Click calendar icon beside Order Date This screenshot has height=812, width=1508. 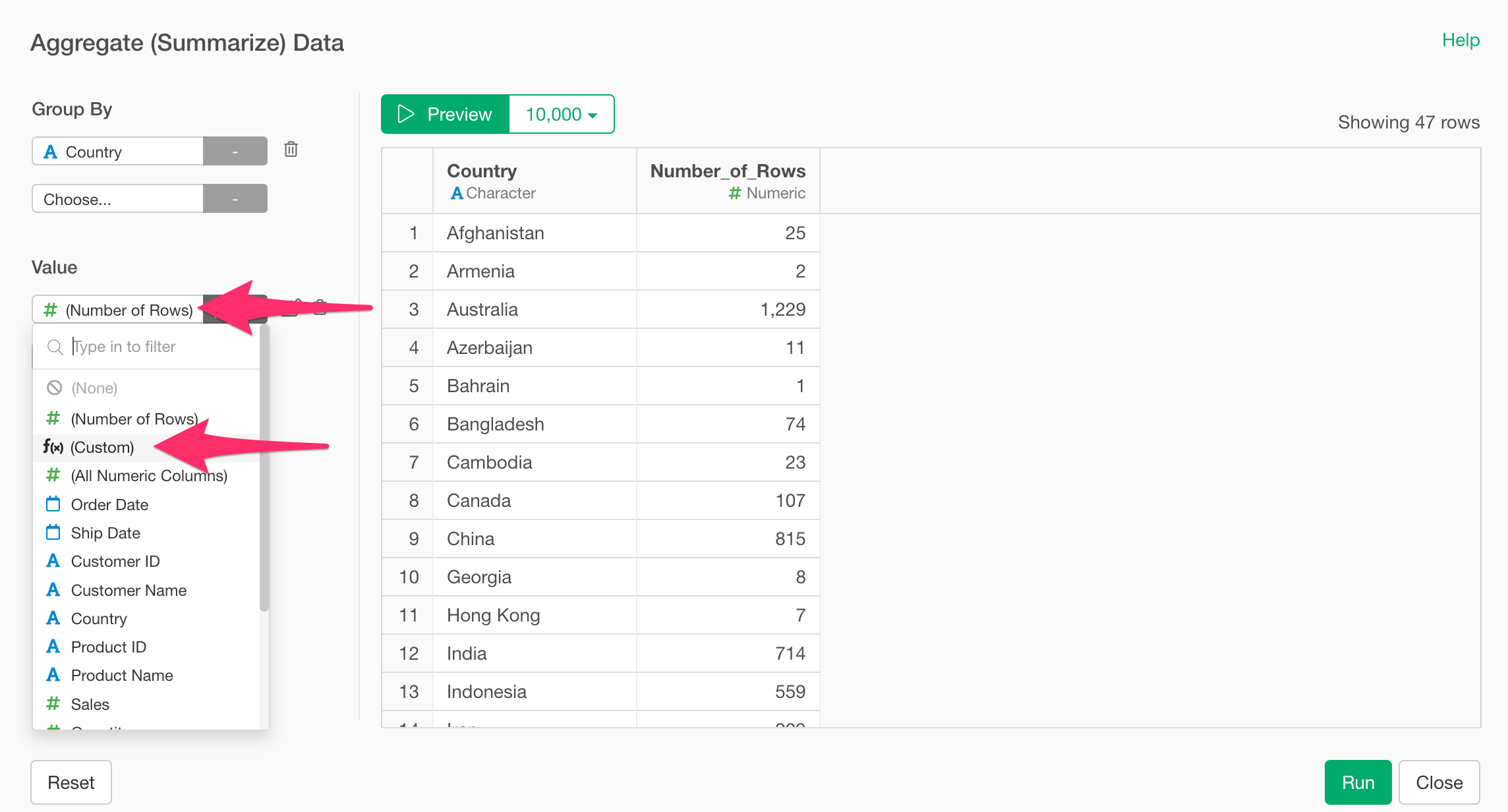53,505
